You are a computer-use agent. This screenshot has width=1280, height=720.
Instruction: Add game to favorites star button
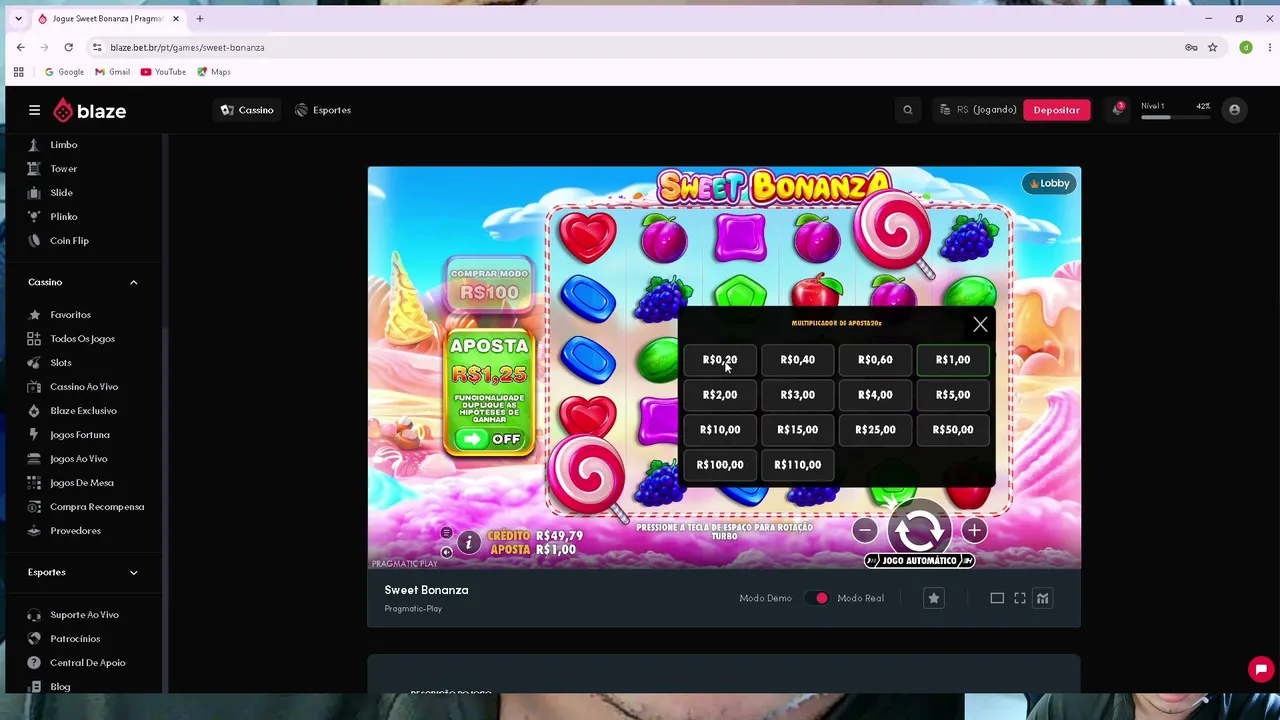tap(934, 598)
